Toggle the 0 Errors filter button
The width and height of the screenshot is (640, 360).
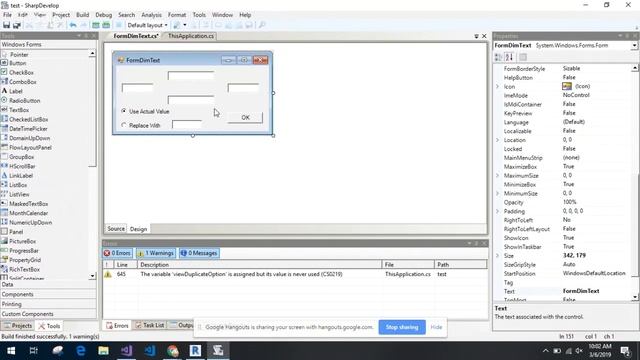118,253
